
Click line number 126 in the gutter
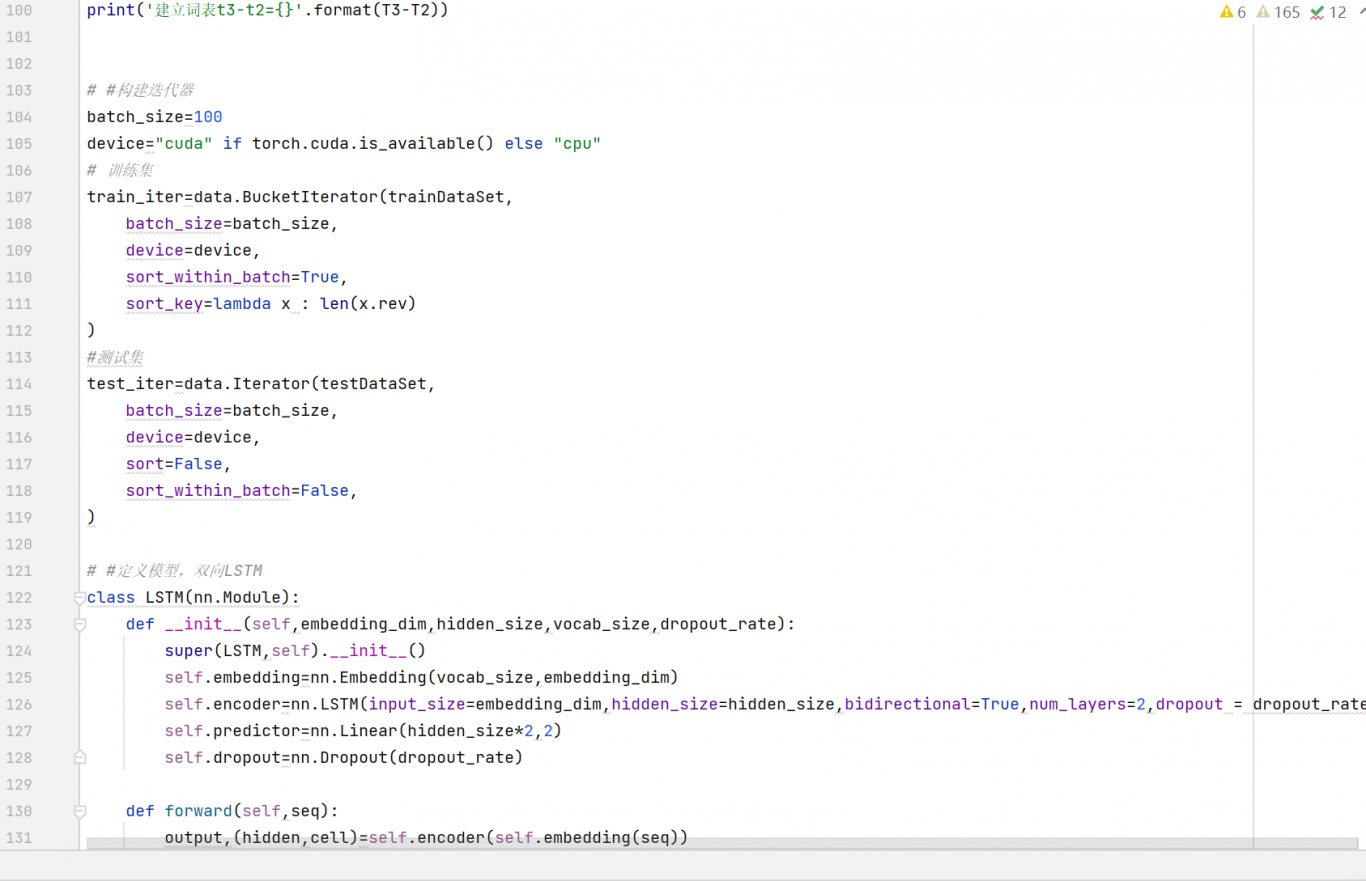click(x=19, y=704)
